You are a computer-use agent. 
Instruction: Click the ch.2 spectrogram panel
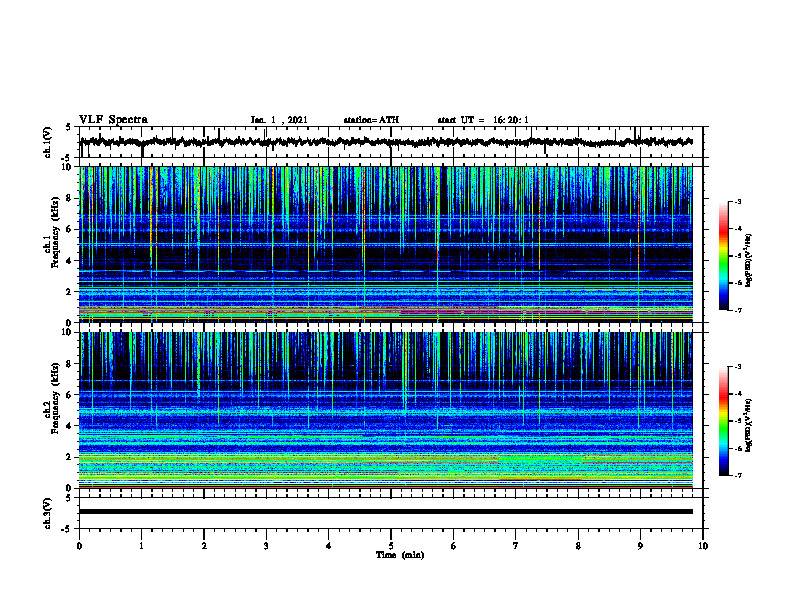coord(386,410)
